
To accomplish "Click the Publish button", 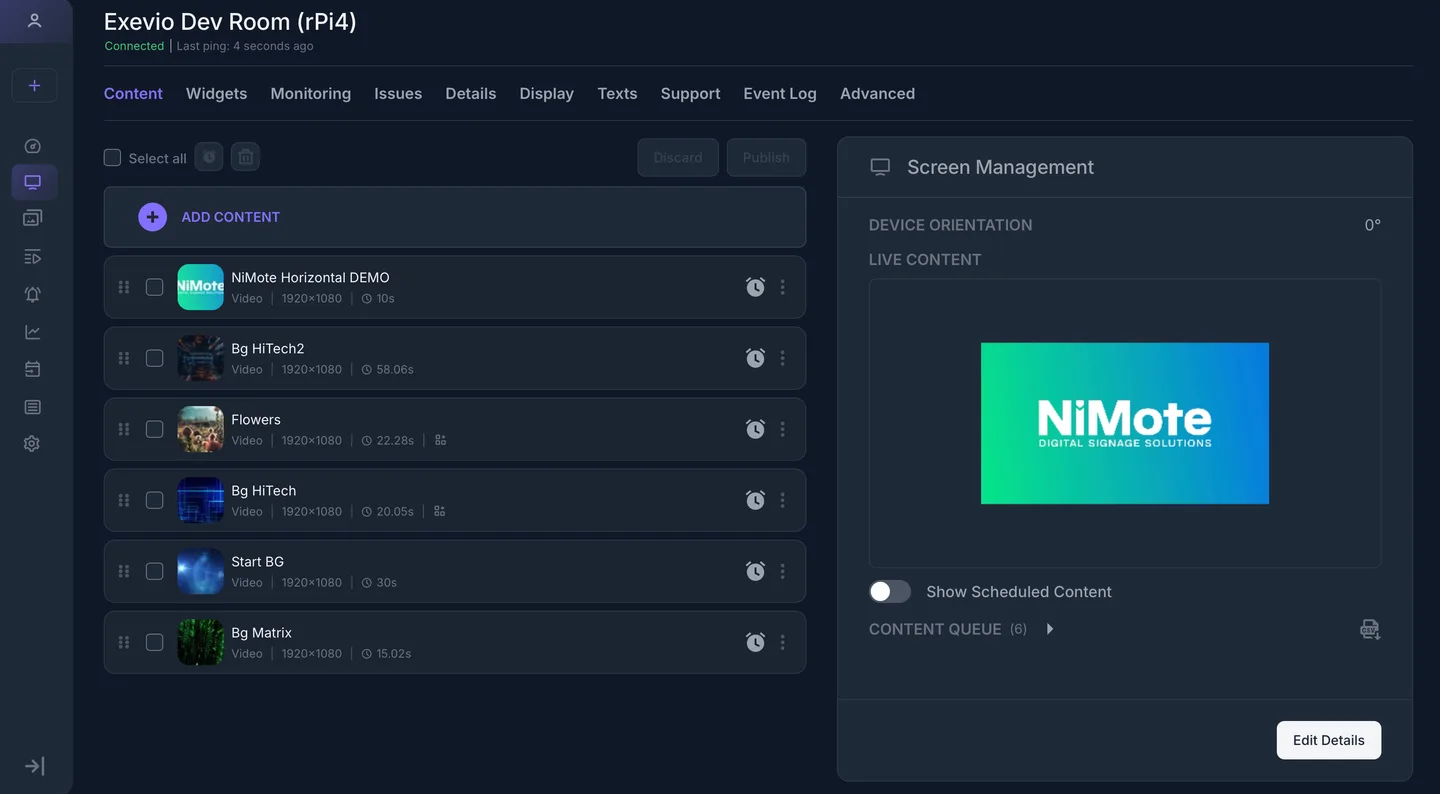I will (x=766, y=157).
